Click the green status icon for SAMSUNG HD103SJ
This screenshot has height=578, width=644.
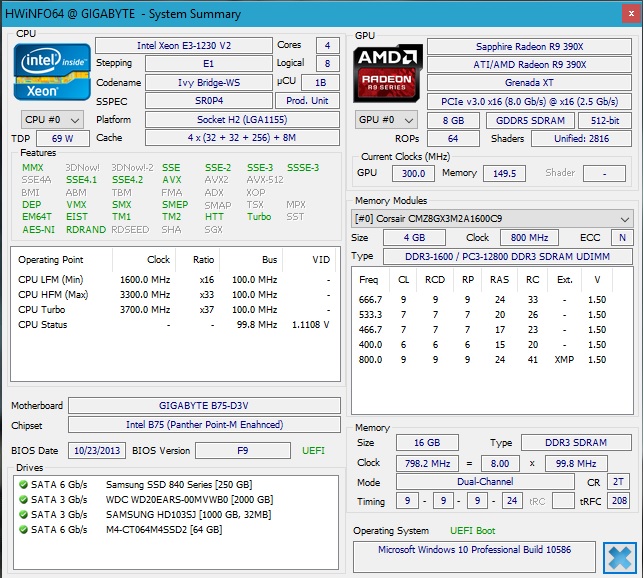tap(23, 514)
